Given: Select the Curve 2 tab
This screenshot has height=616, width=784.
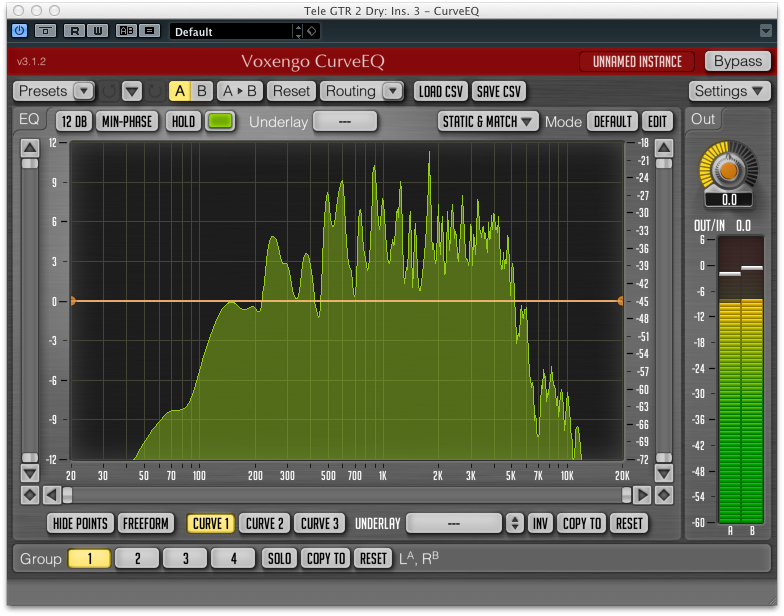Looking at the screenshot, I should (265, 523).
